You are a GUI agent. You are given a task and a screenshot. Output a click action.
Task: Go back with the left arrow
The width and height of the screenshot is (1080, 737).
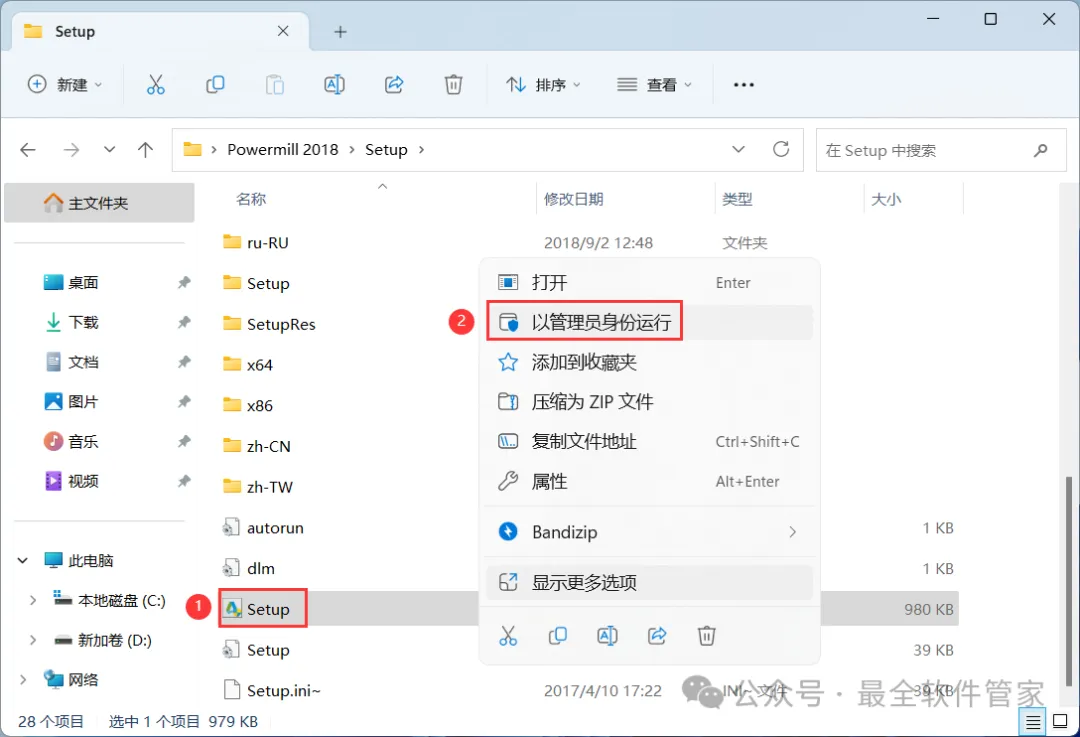(x=28, y=149)
